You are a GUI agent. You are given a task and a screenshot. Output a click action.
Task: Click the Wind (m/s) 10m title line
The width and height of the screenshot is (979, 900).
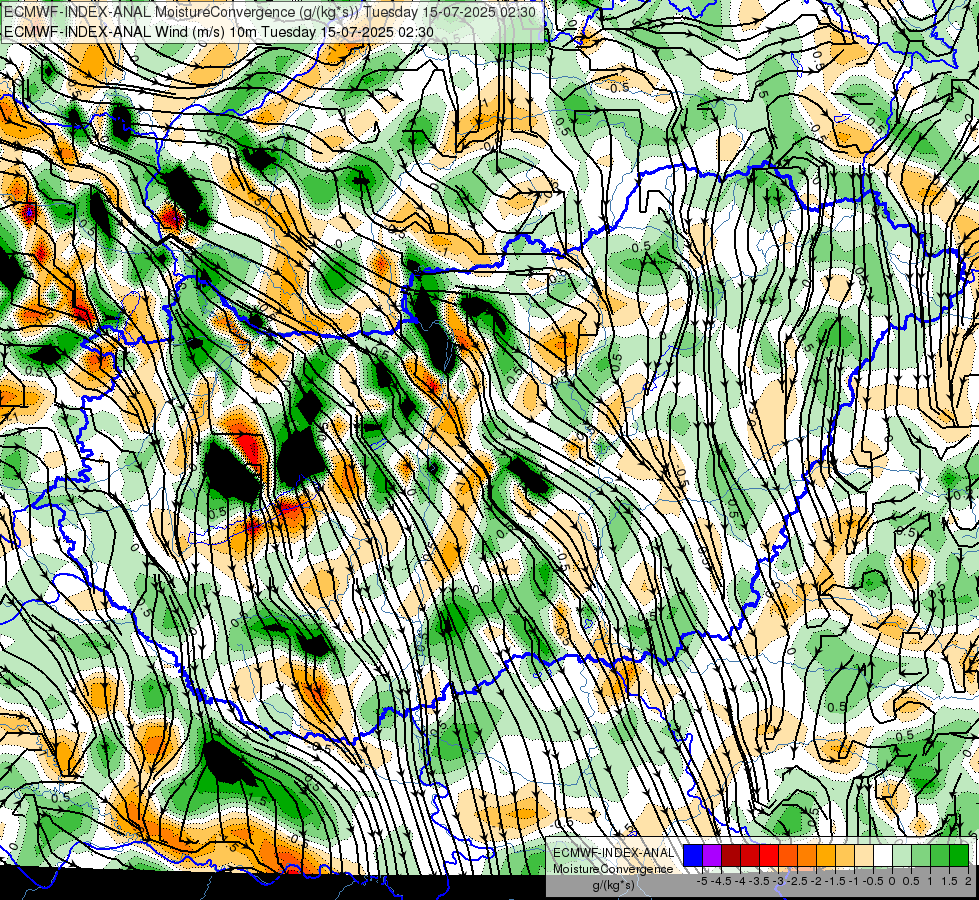point(219,32)
